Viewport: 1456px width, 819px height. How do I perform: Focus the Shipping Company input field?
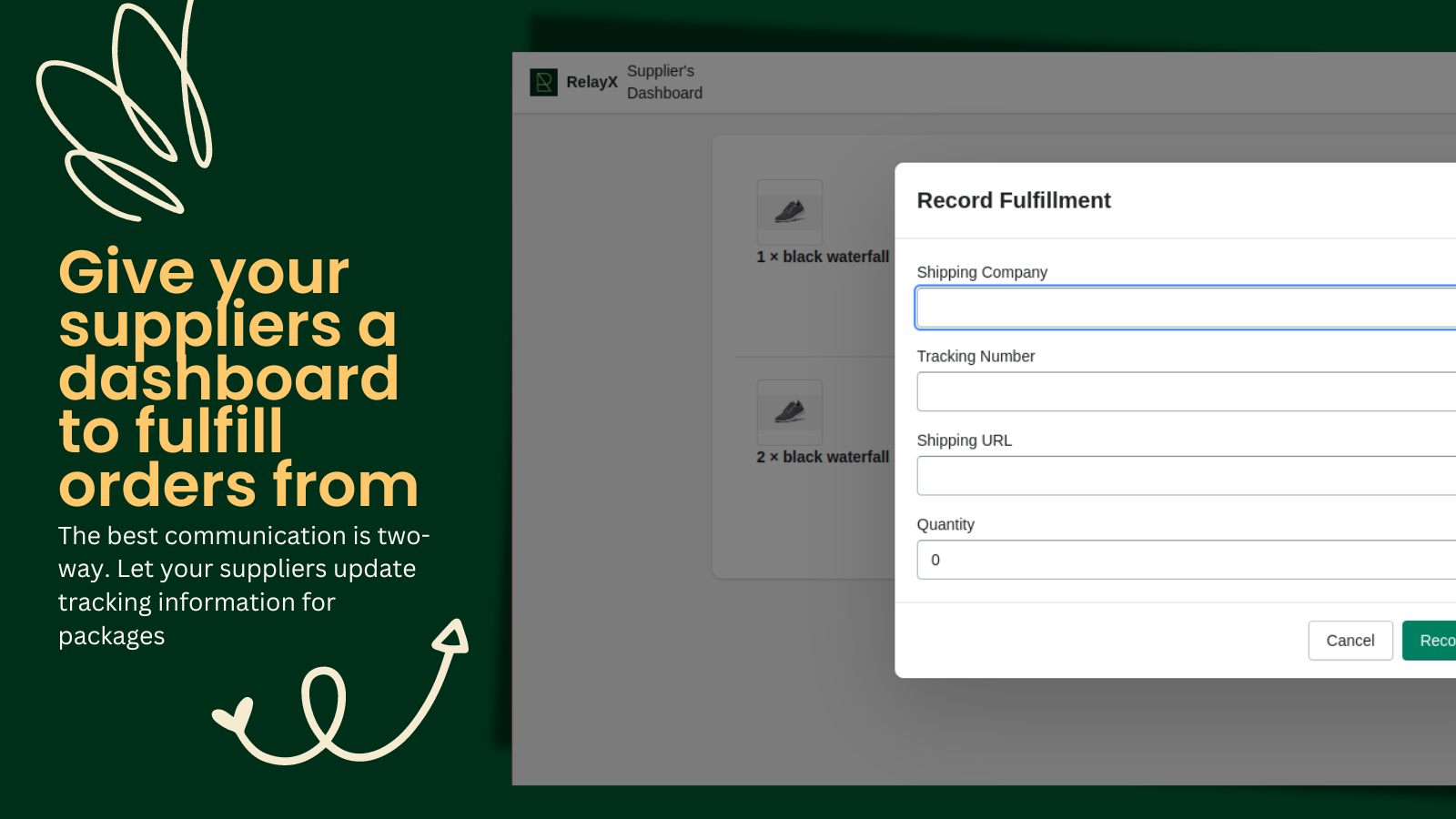(1187, 308)
